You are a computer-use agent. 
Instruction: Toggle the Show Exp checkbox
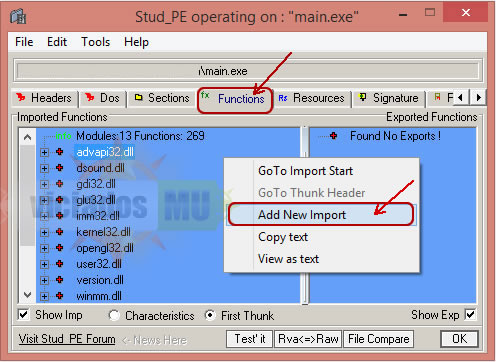click(x=470, y=315)
